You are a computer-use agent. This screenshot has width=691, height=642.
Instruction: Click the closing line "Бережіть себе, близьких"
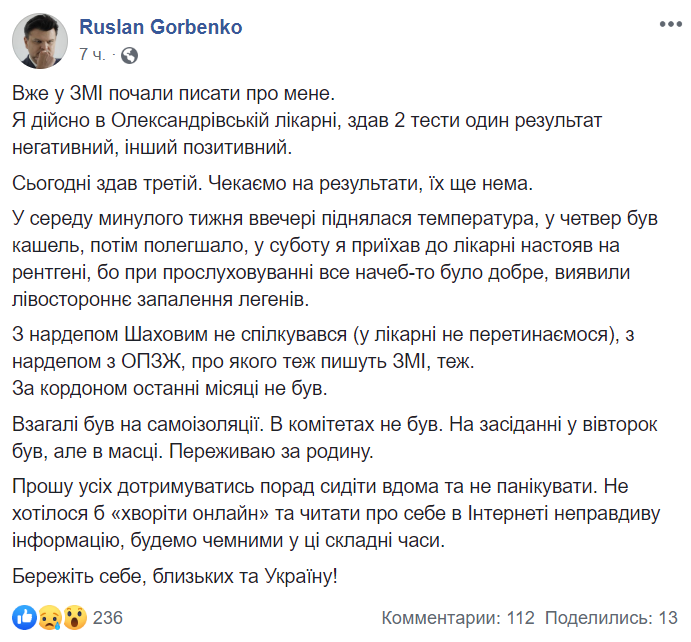click(175, 576)
